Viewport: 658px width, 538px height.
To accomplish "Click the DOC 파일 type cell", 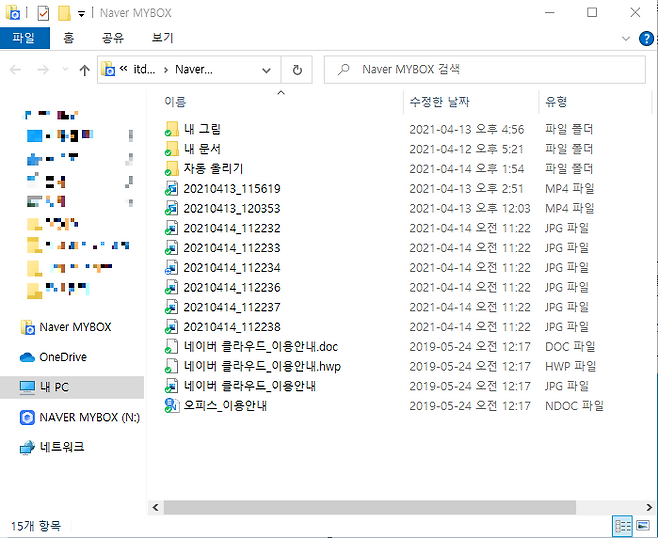I will (570, 347).
